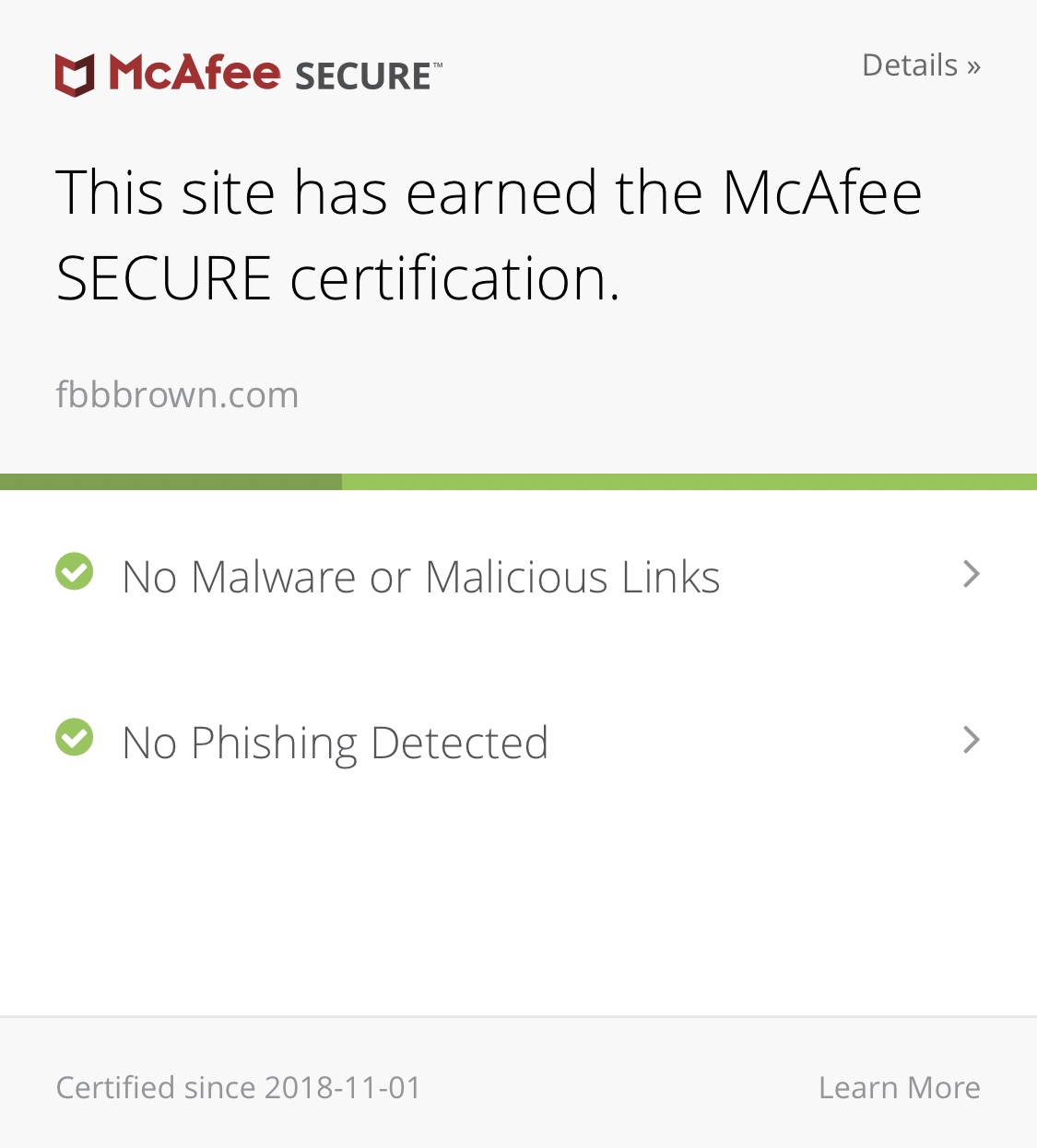Click the trademark symbol after SECURE
Image resolution: width=1037 pixels, height=1148 pixels.
[438, 65]
